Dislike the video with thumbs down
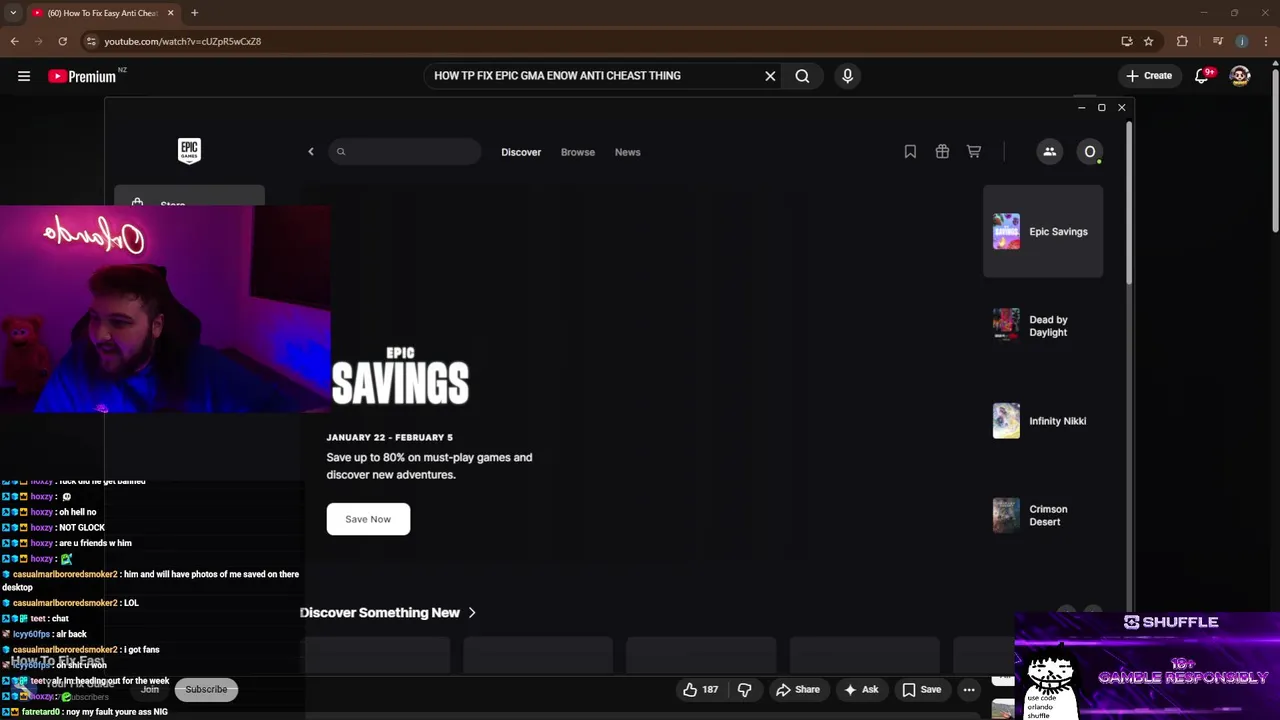This screenshot has width=1280, height=720. [x=744, y=690]
